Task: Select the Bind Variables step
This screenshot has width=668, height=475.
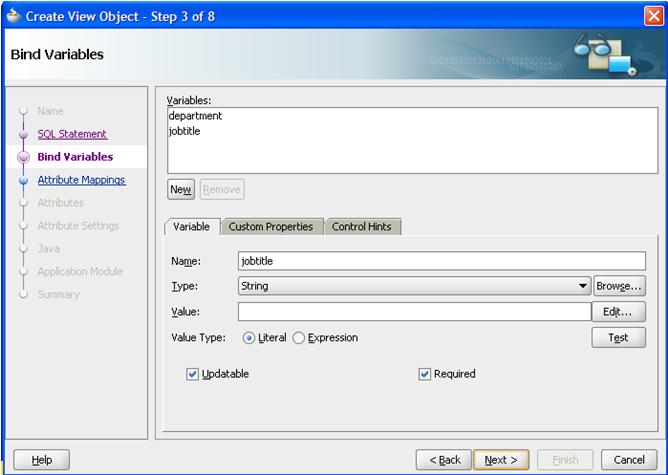Action: tap(75, 157)
